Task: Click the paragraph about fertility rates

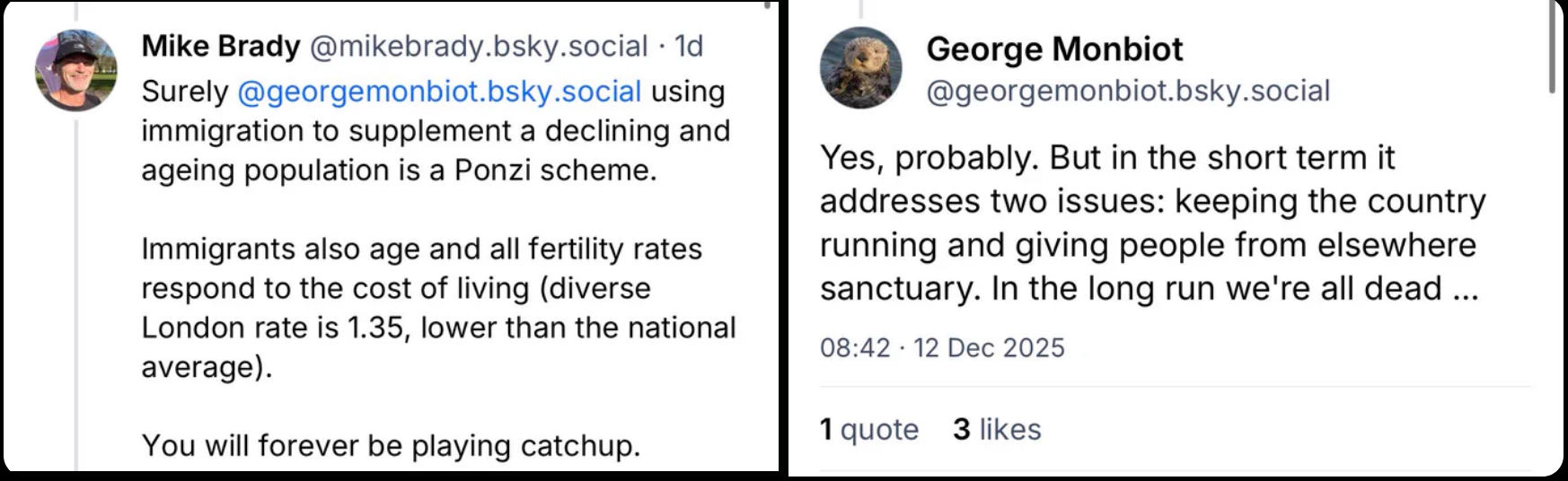Action: pos(438,308)
